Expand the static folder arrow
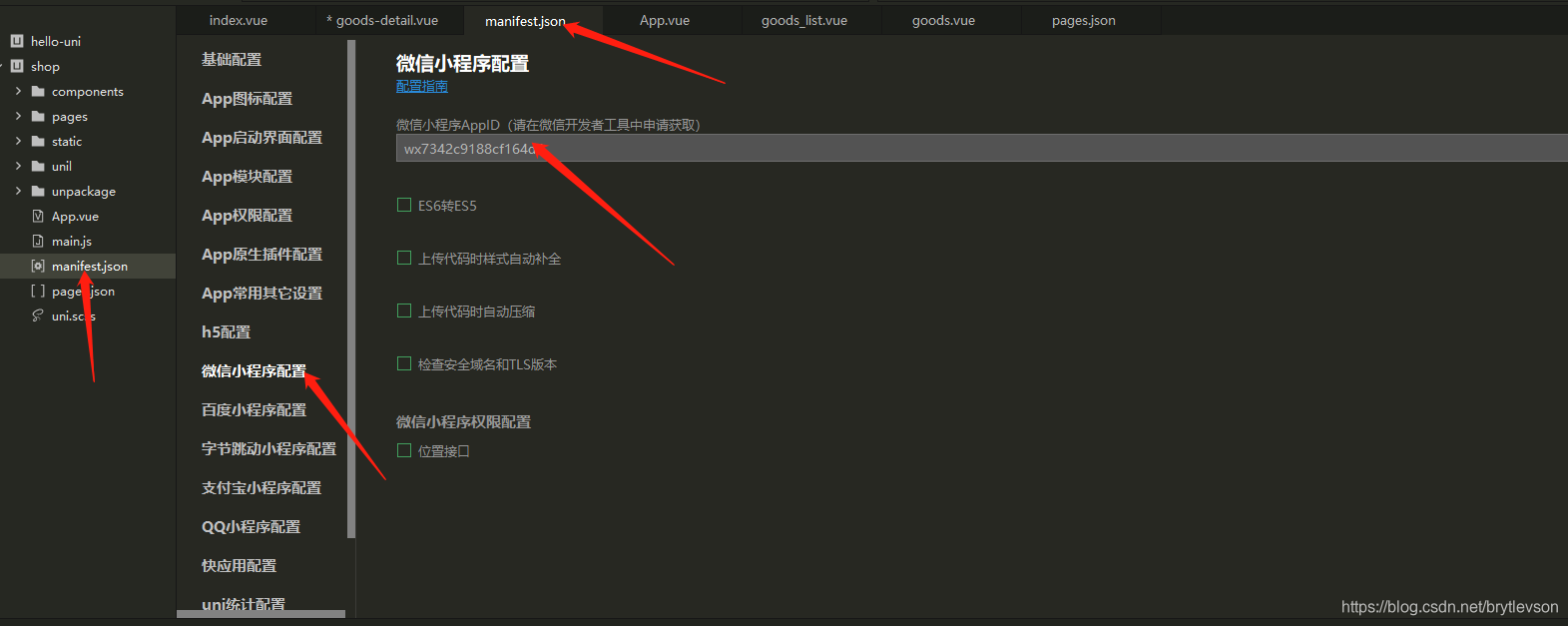Image resolution: width=1568 pixels, height=626 pixels. [18, 141]
